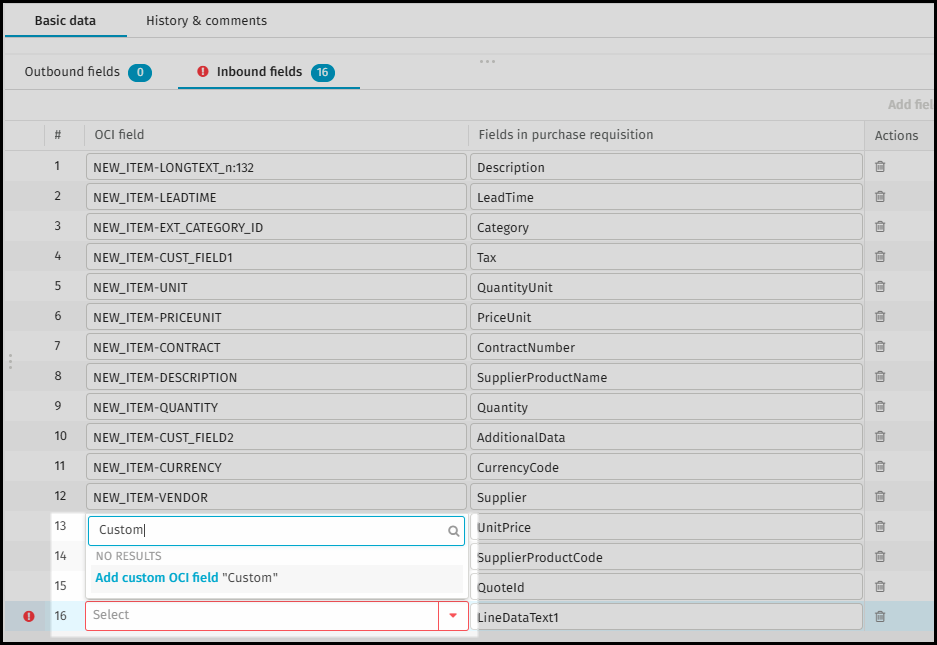Click the QuantityUnit purchase requisition field
The width and height of the screenshot is (937, 645).
666,287
